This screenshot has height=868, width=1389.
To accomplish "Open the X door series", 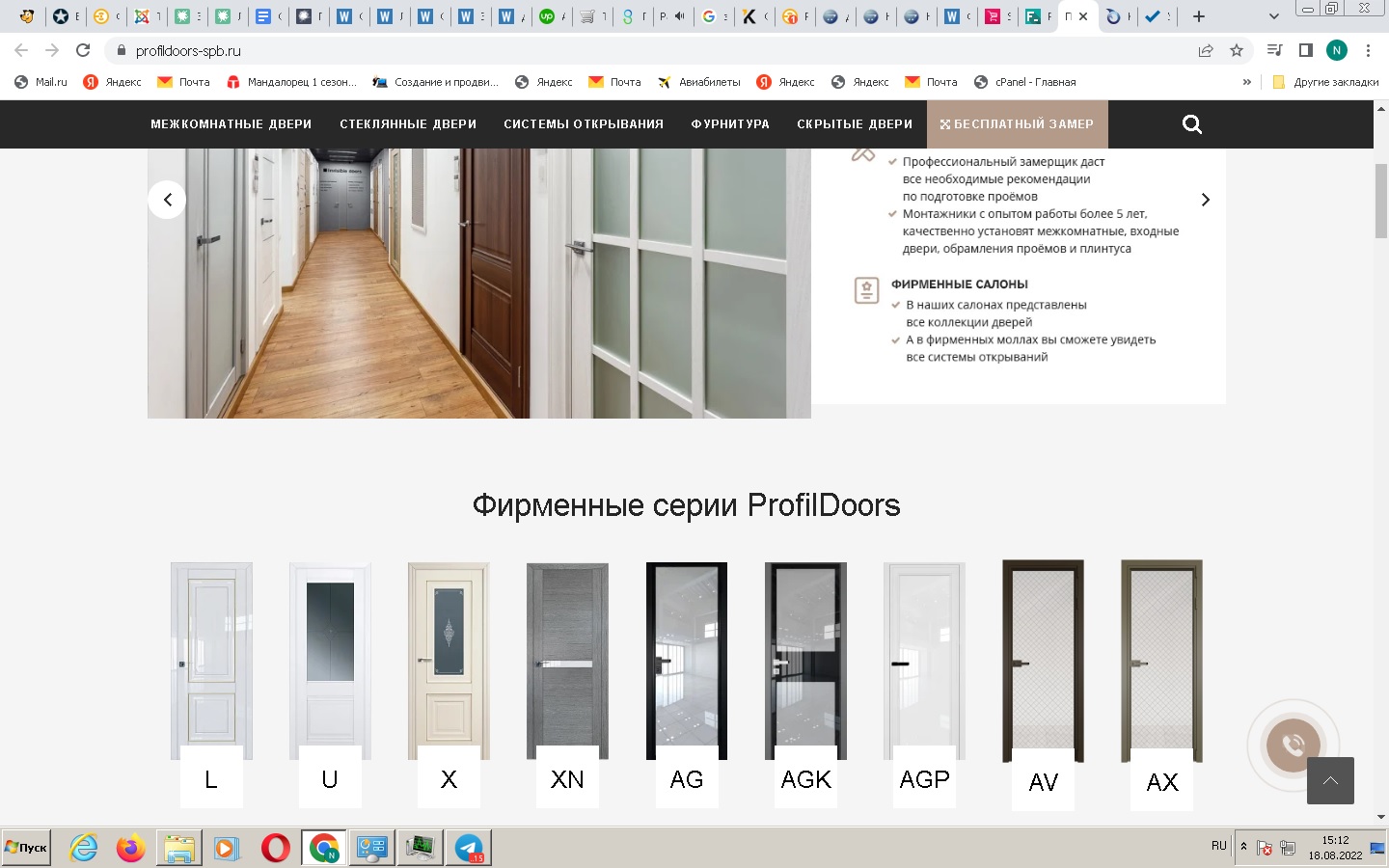I will 449,685.
